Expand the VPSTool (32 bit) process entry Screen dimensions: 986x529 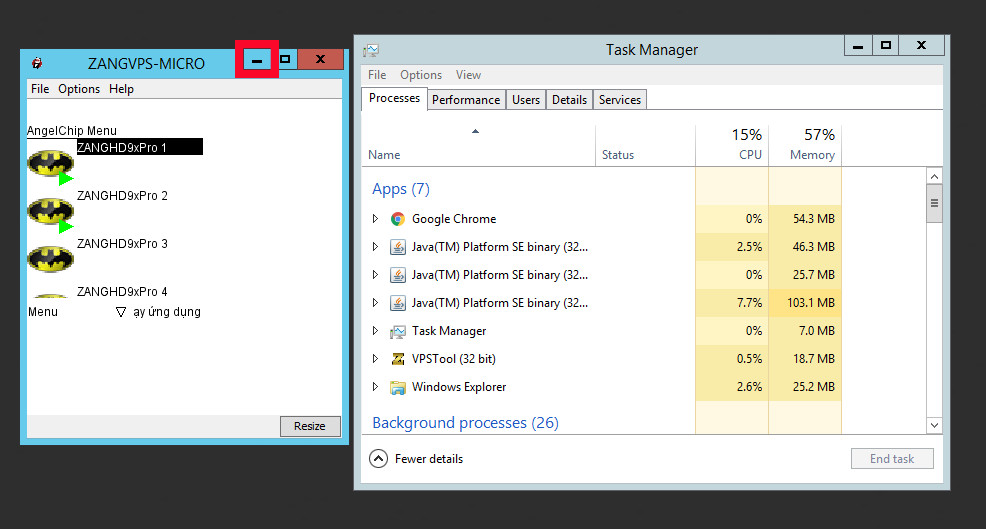pos(375,359)
